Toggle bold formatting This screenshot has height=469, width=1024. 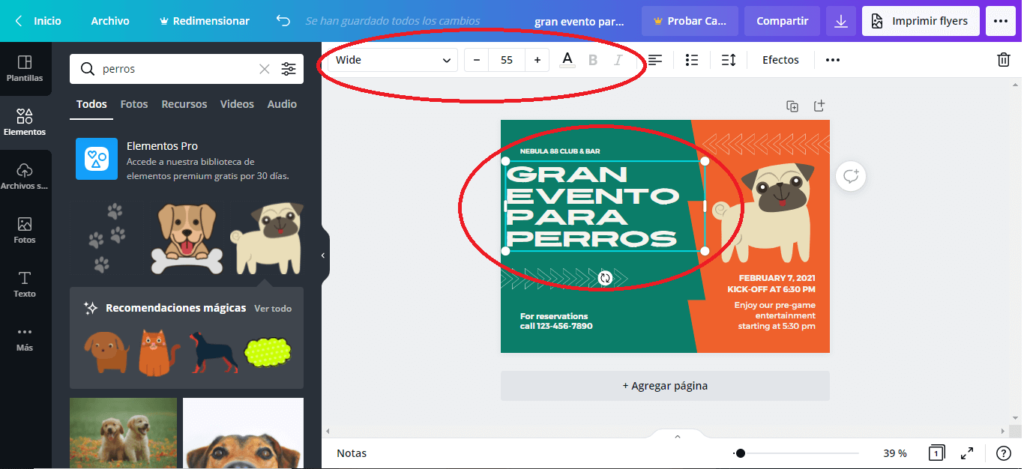(x=593, y=60)
